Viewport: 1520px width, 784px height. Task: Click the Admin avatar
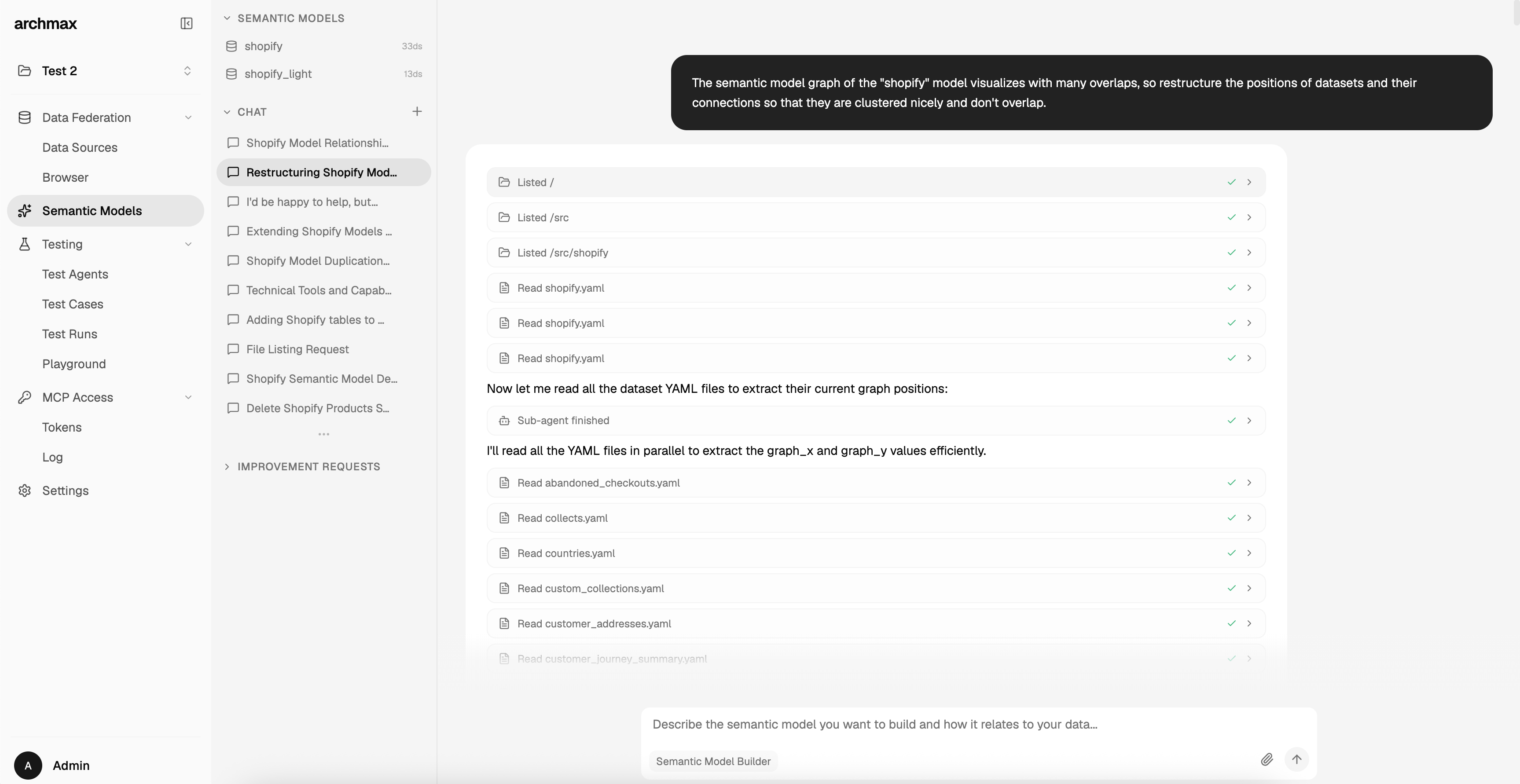(x=28, y=765)
